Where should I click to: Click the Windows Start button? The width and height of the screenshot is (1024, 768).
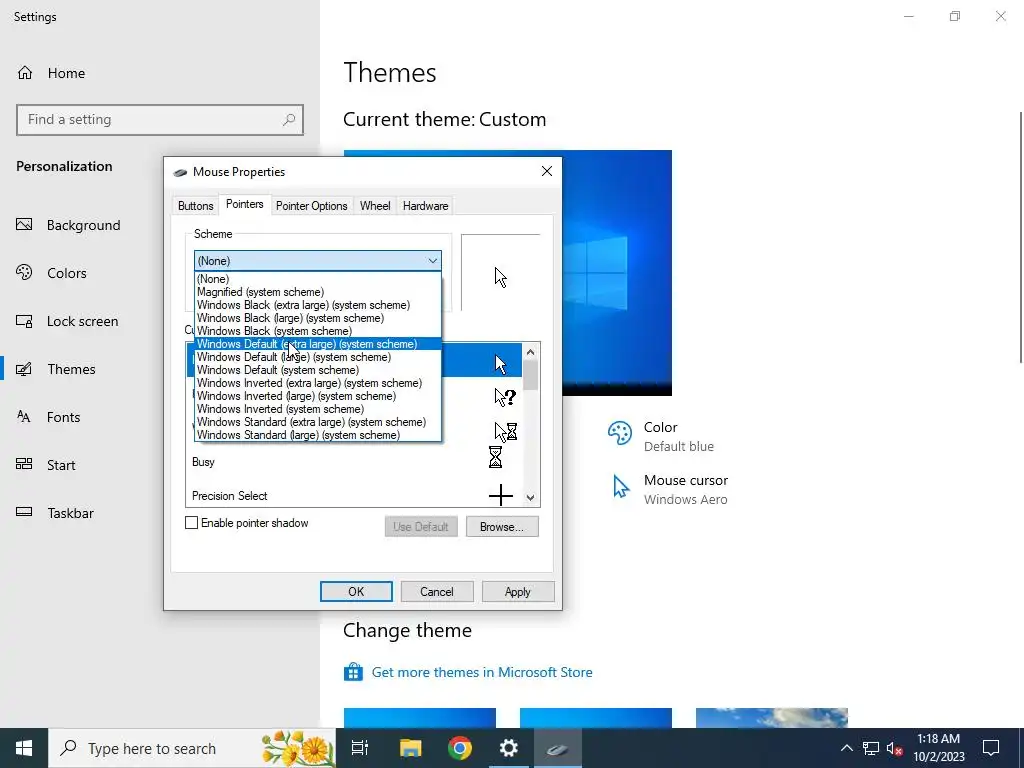pyautogui.click(x=24, y=748)
